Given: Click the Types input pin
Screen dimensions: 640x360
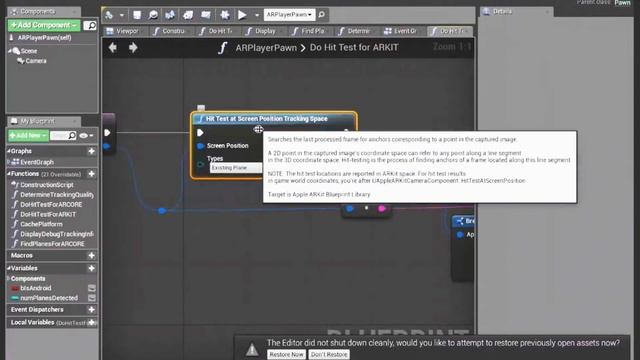Looking at the screenshot, I should pyautogui.click(x=200, y=164).
